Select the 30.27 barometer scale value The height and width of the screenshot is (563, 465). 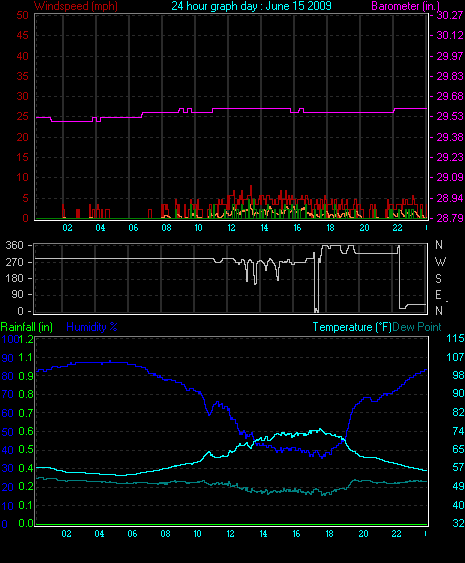pos(450,15)
